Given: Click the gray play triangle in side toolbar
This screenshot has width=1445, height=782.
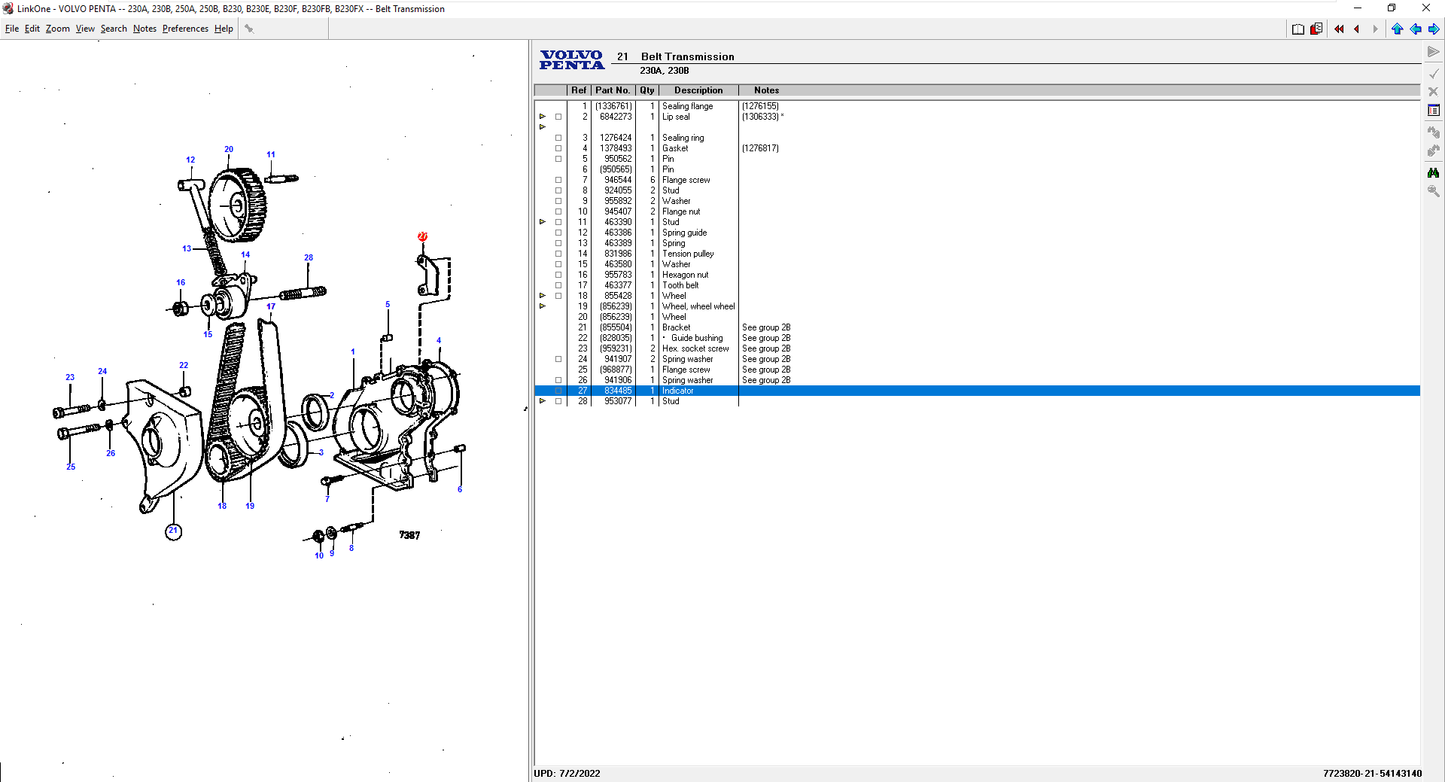Looking at the screenshot, I should tap(1433, 52).
